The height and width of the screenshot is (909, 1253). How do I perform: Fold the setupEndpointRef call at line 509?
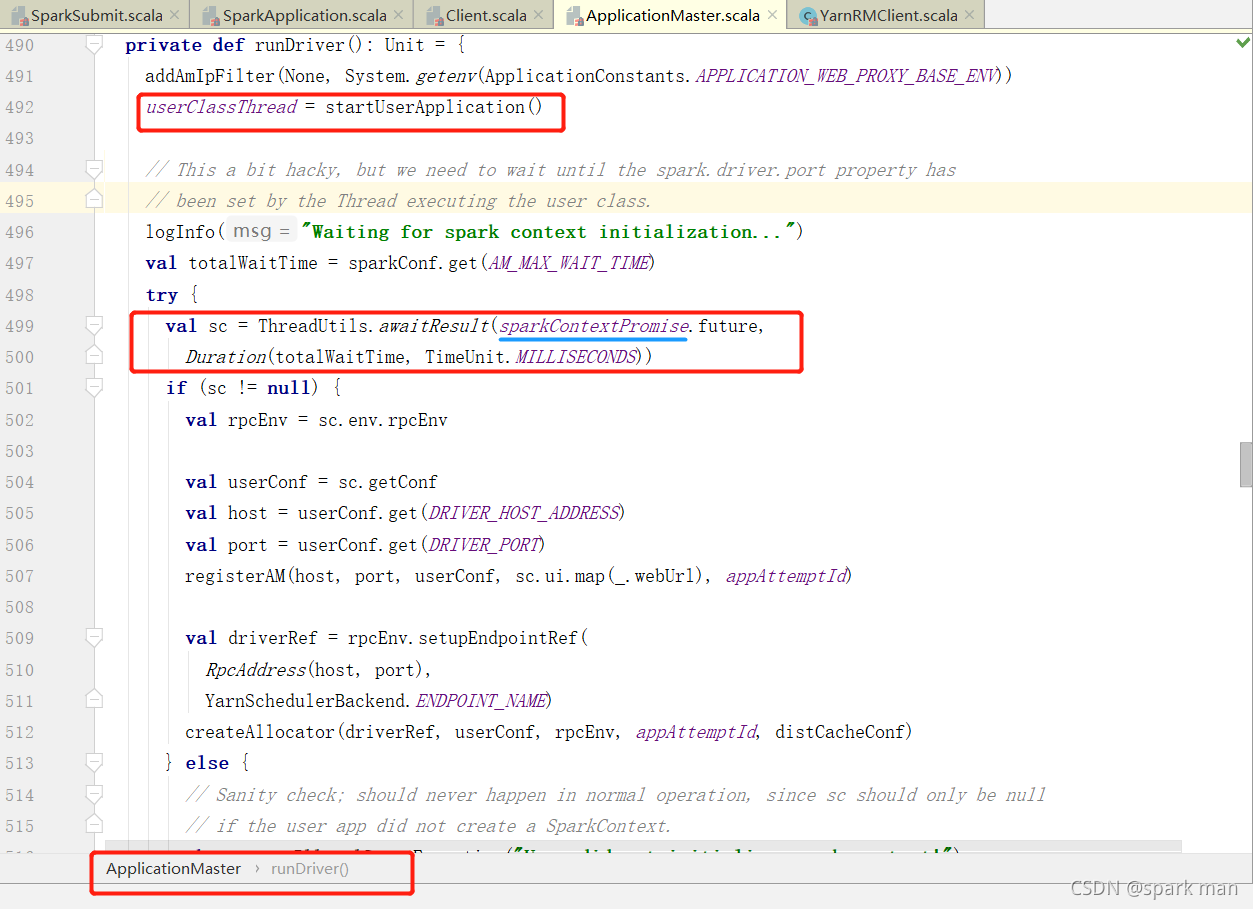[x=94, y=638]
